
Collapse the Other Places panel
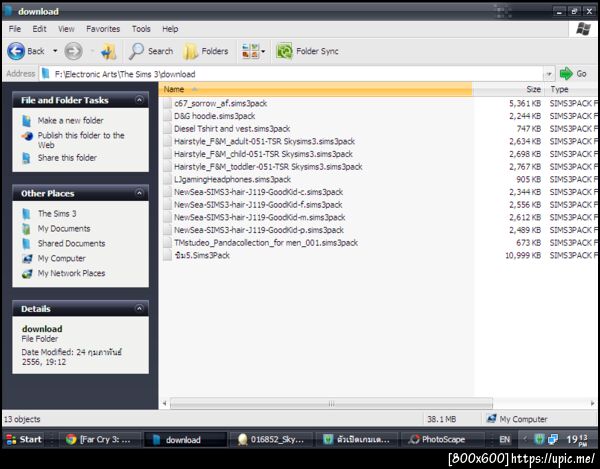tap(139, 193)
